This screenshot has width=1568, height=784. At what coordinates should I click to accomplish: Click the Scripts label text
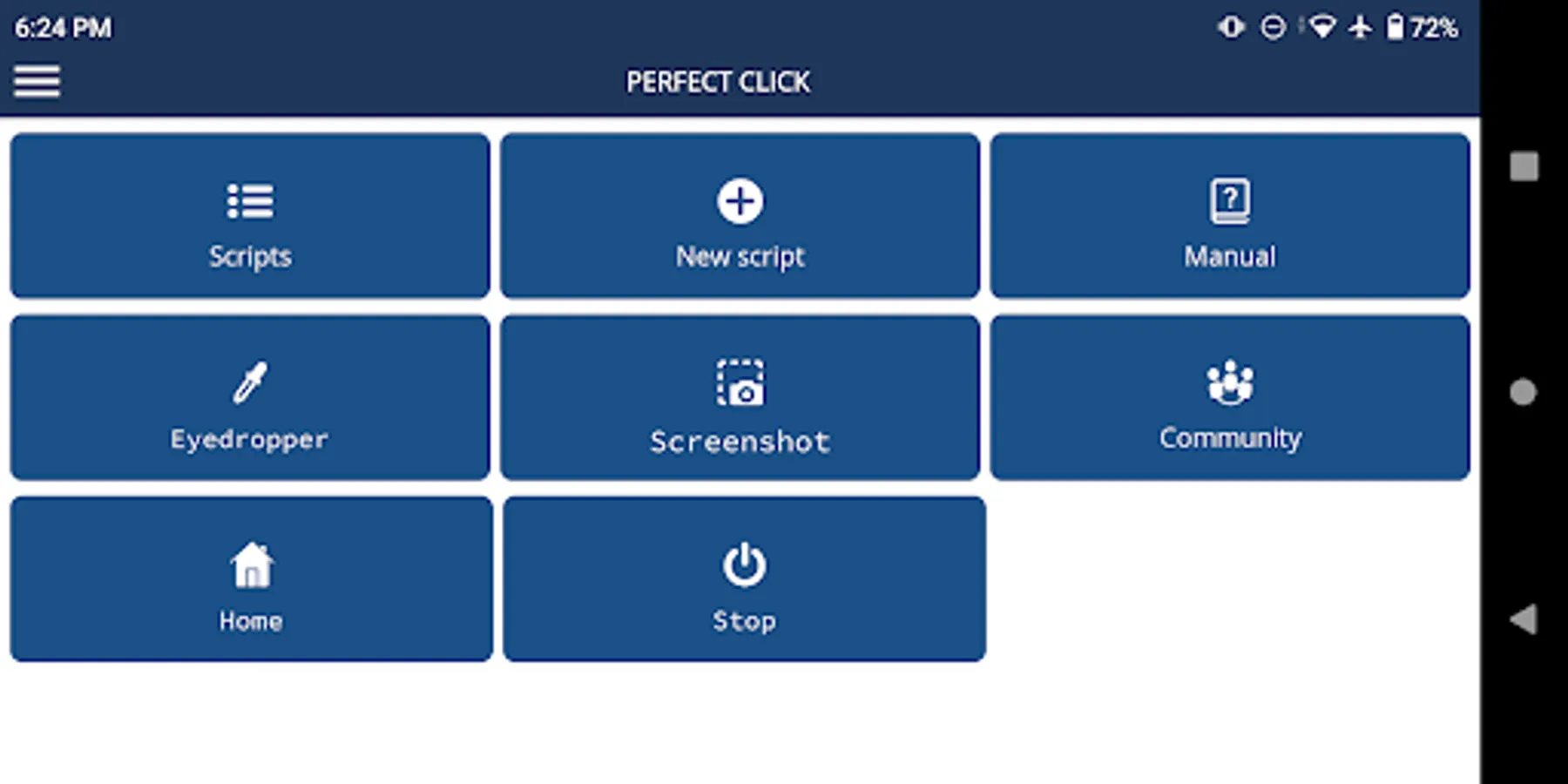(x=250, y=257)
